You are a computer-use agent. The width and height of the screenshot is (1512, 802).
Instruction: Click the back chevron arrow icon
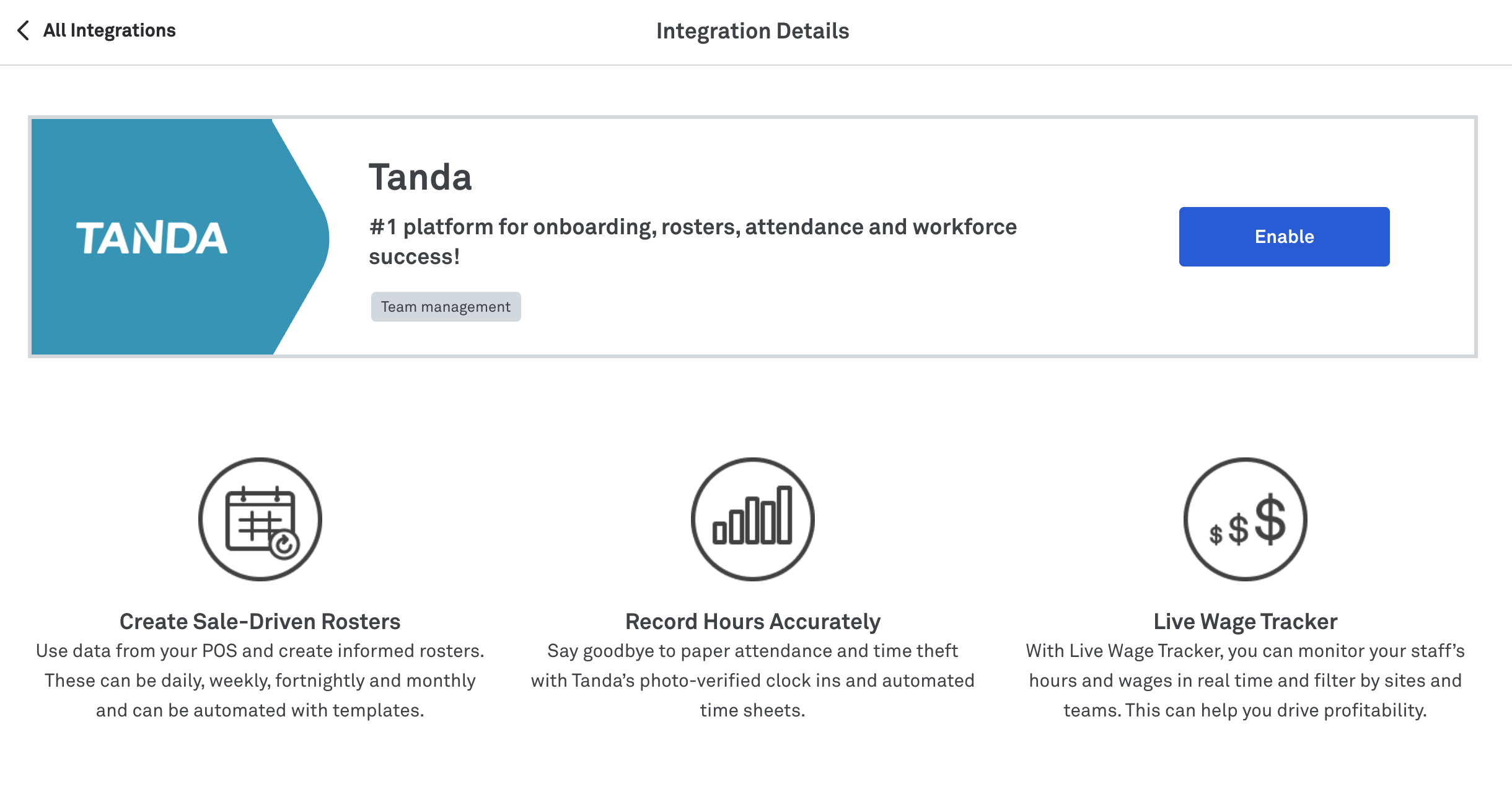tap(24, 30)
